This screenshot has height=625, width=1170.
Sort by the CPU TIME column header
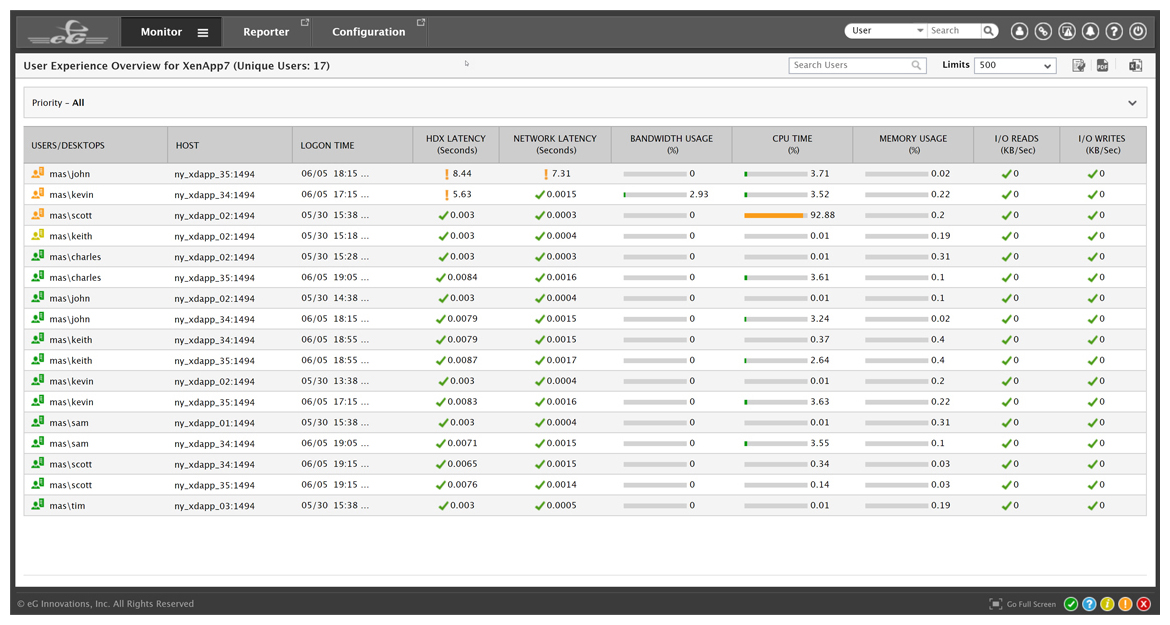[x=792, y=145]
